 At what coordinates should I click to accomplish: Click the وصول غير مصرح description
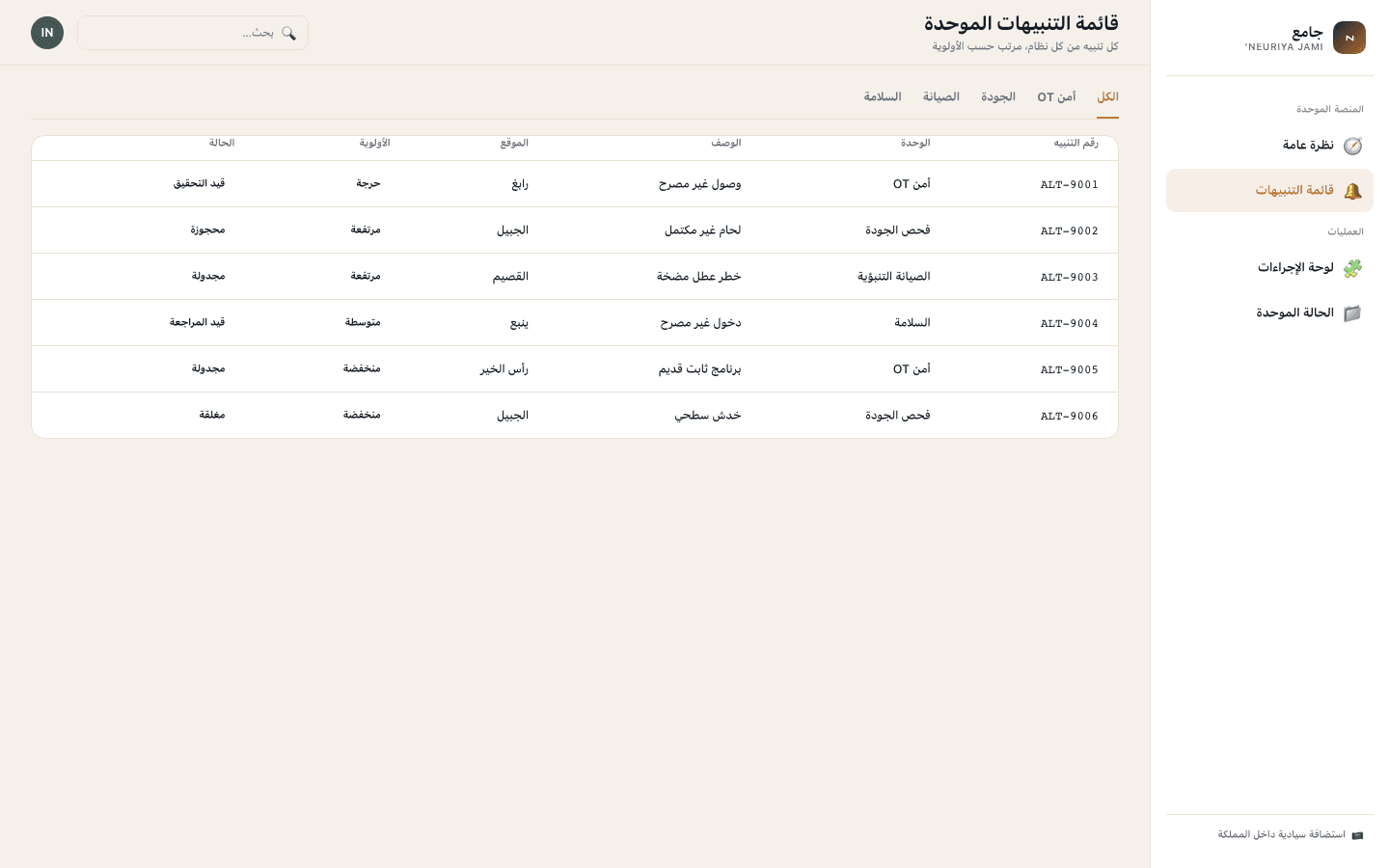click(x=700, y=184)
